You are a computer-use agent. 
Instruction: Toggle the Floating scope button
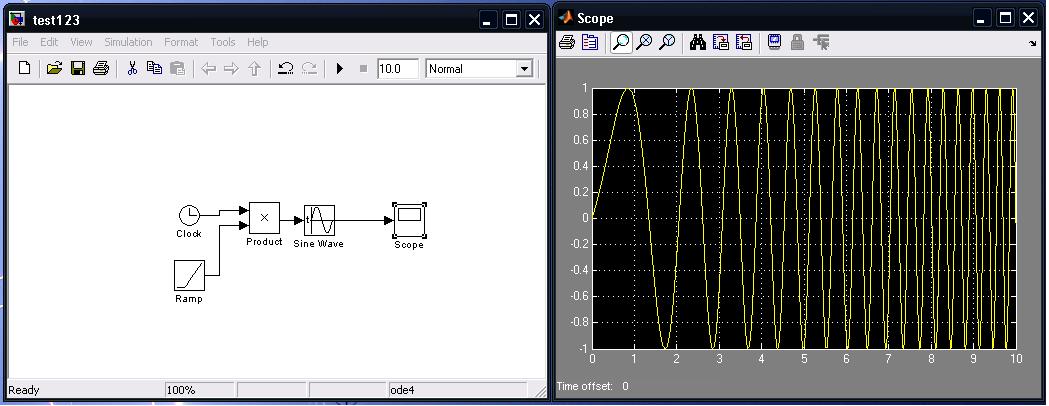(x=774, y=43)
